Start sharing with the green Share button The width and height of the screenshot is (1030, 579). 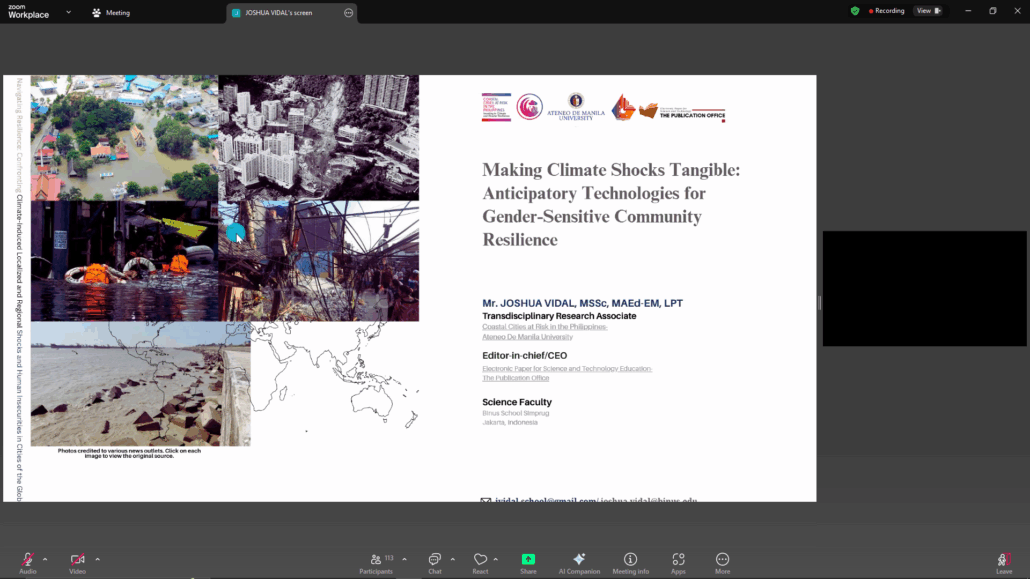coord(528,563)
